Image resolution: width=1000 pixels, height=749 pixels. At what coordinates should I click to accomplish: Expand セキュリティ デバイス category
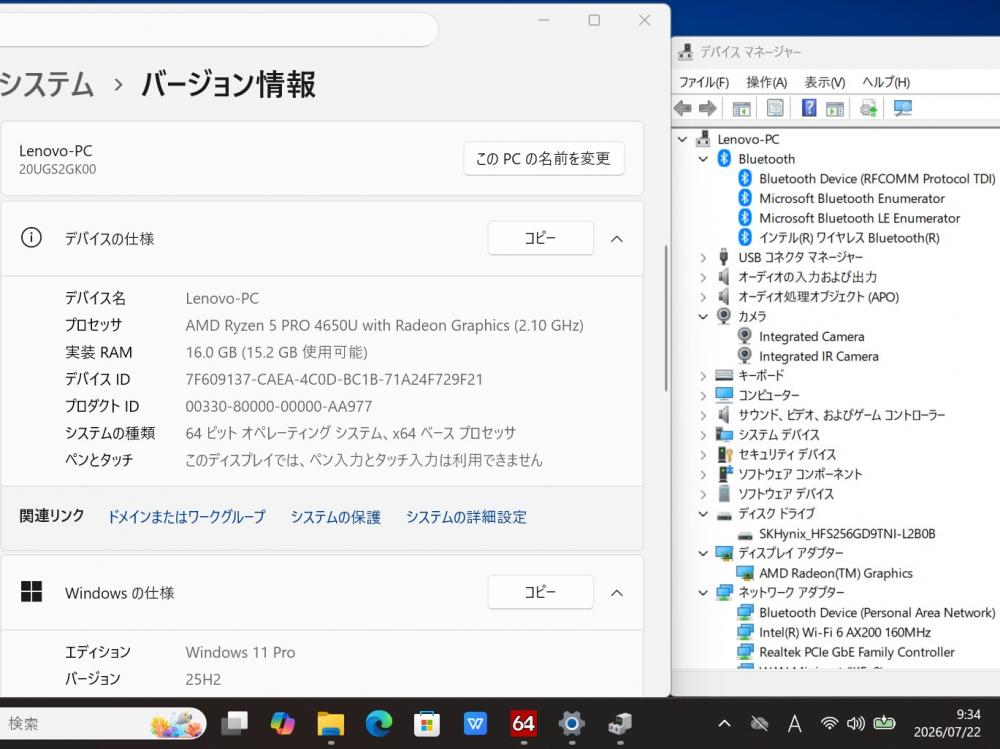(703, 455)
